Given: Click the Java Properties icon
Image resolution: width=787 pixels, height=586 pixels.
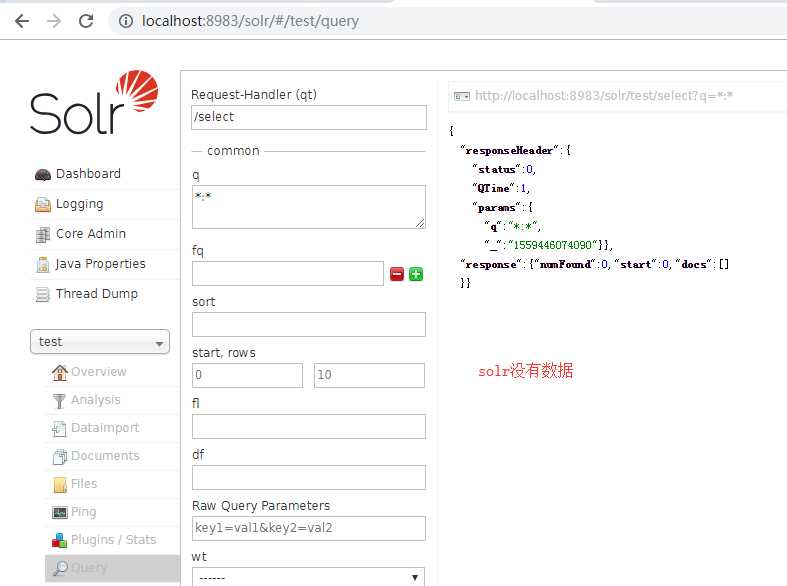Looking at the screenshot, I should (x=43, y=264).
